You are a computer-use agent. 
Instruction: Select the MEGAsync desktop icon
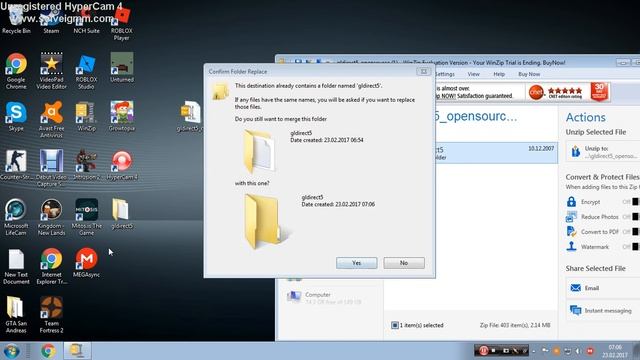pyautogui.click(x=86, y=263)
